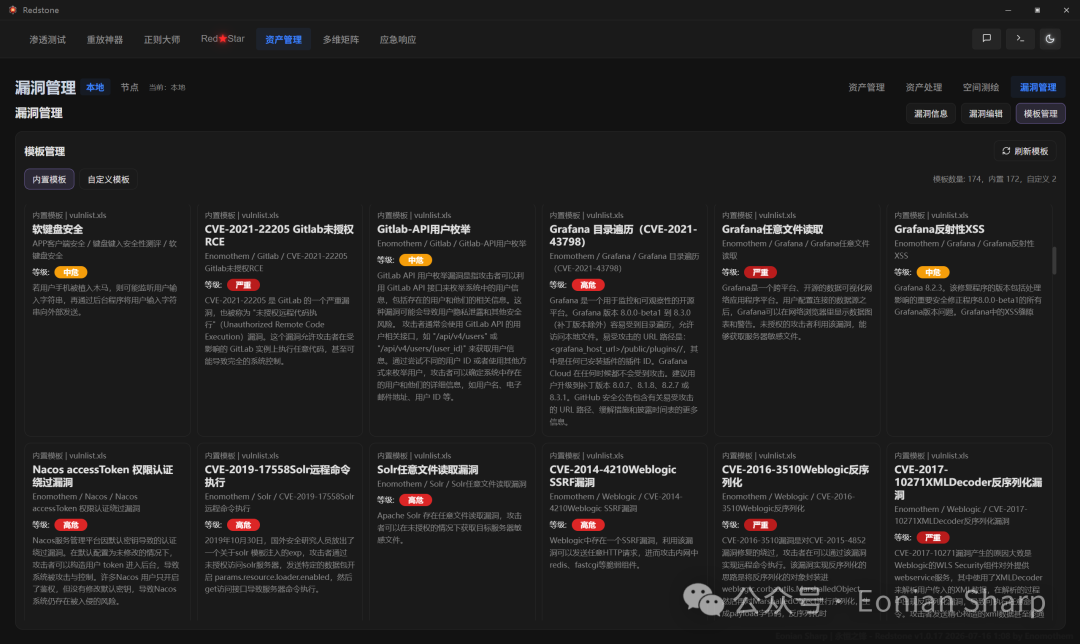
Task: Click the Redstone app logo icon
Action: point(12,10)
